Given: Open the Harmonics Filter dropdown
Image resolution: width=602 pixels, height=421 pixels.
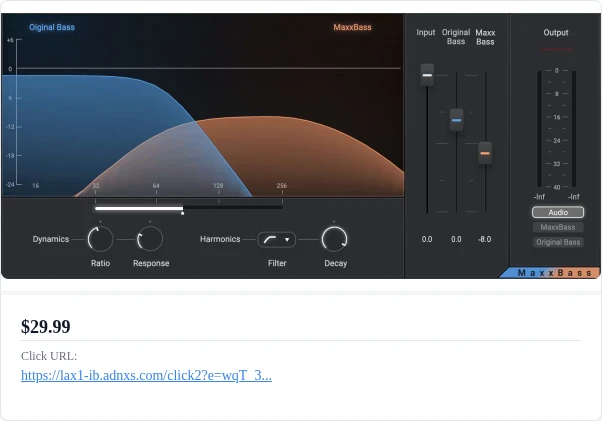Looking at the screenshot, I should click(276, 239).
